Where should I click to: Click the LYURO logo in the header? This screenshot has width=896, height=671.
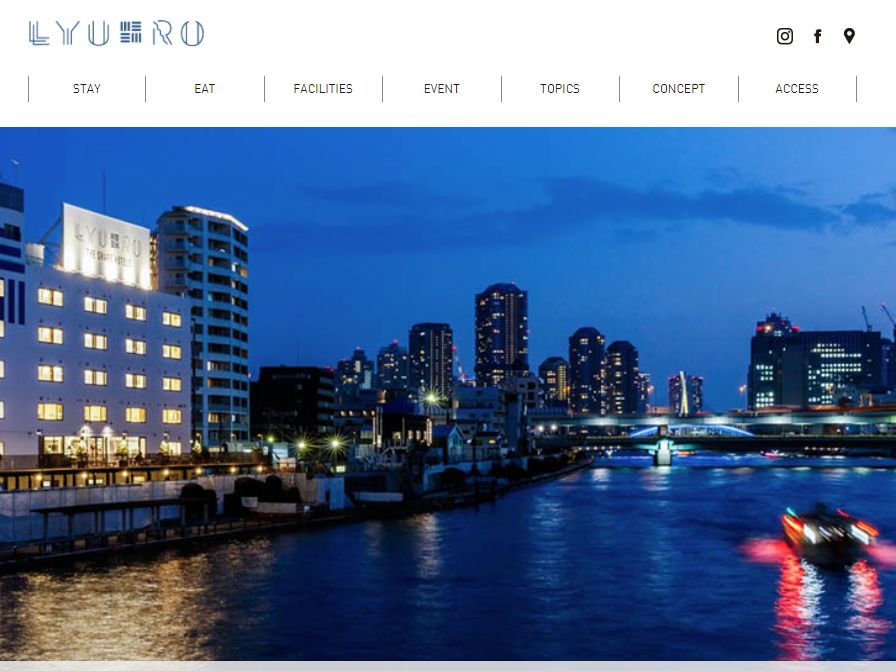[117, 33]
